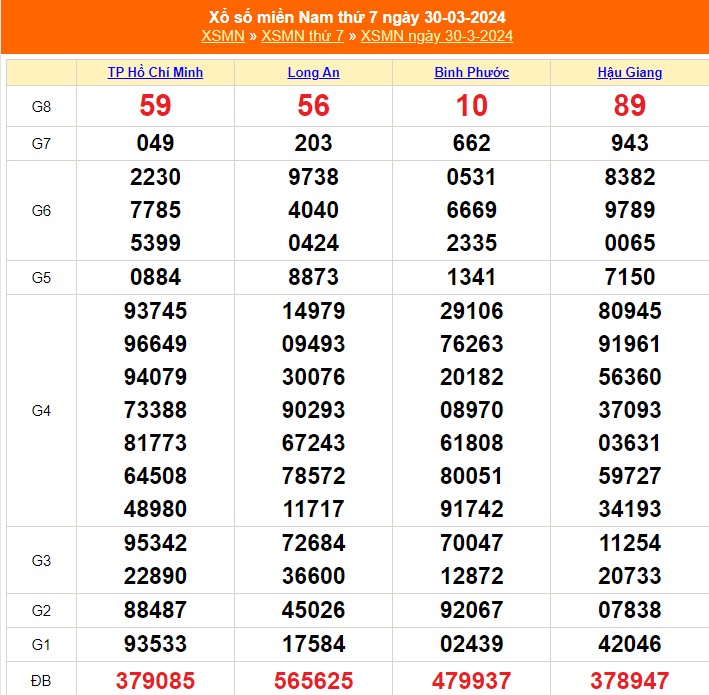Click the ĐB row label

(41, 681)
